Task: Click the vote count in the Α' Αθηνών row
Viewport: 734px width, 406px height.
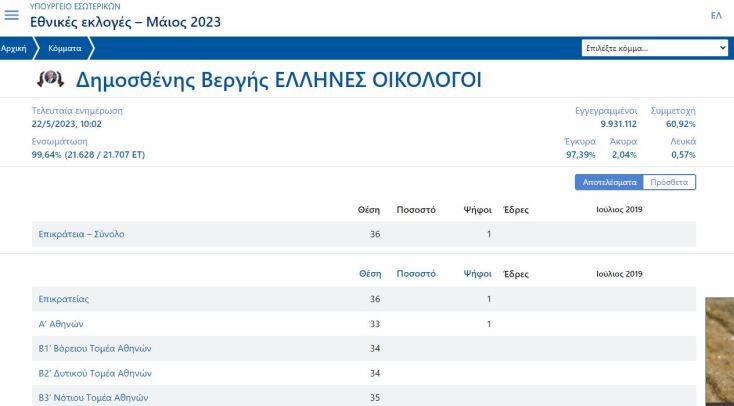Action: click(x=489, y=324)
